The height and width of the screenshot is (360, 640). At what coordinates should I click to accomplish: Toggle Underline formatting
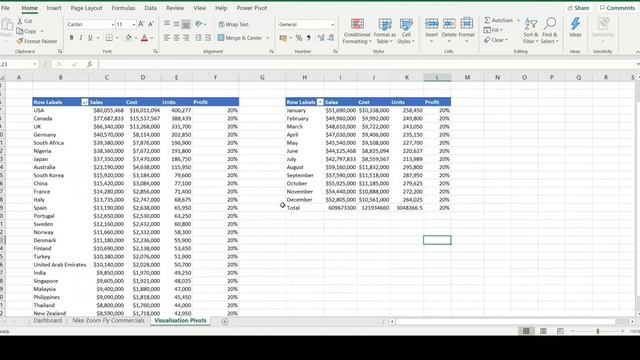[x=90, y=38]
